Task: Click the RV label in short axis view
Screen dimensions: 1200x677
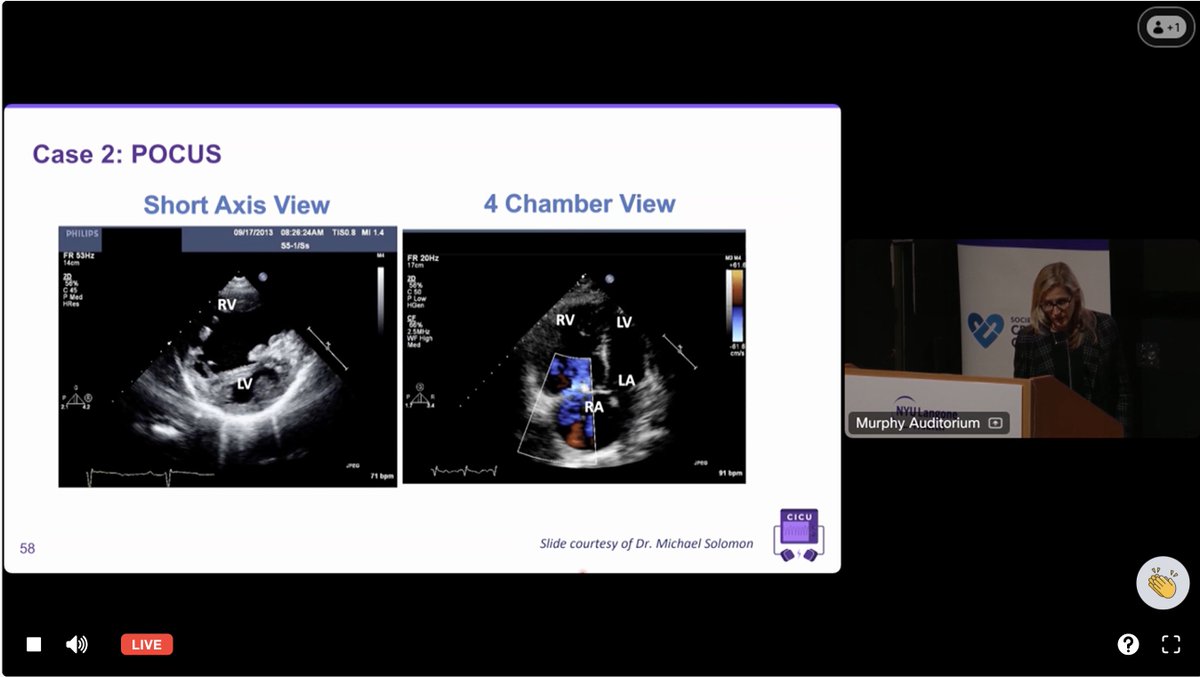Action: tap(227, 304)
